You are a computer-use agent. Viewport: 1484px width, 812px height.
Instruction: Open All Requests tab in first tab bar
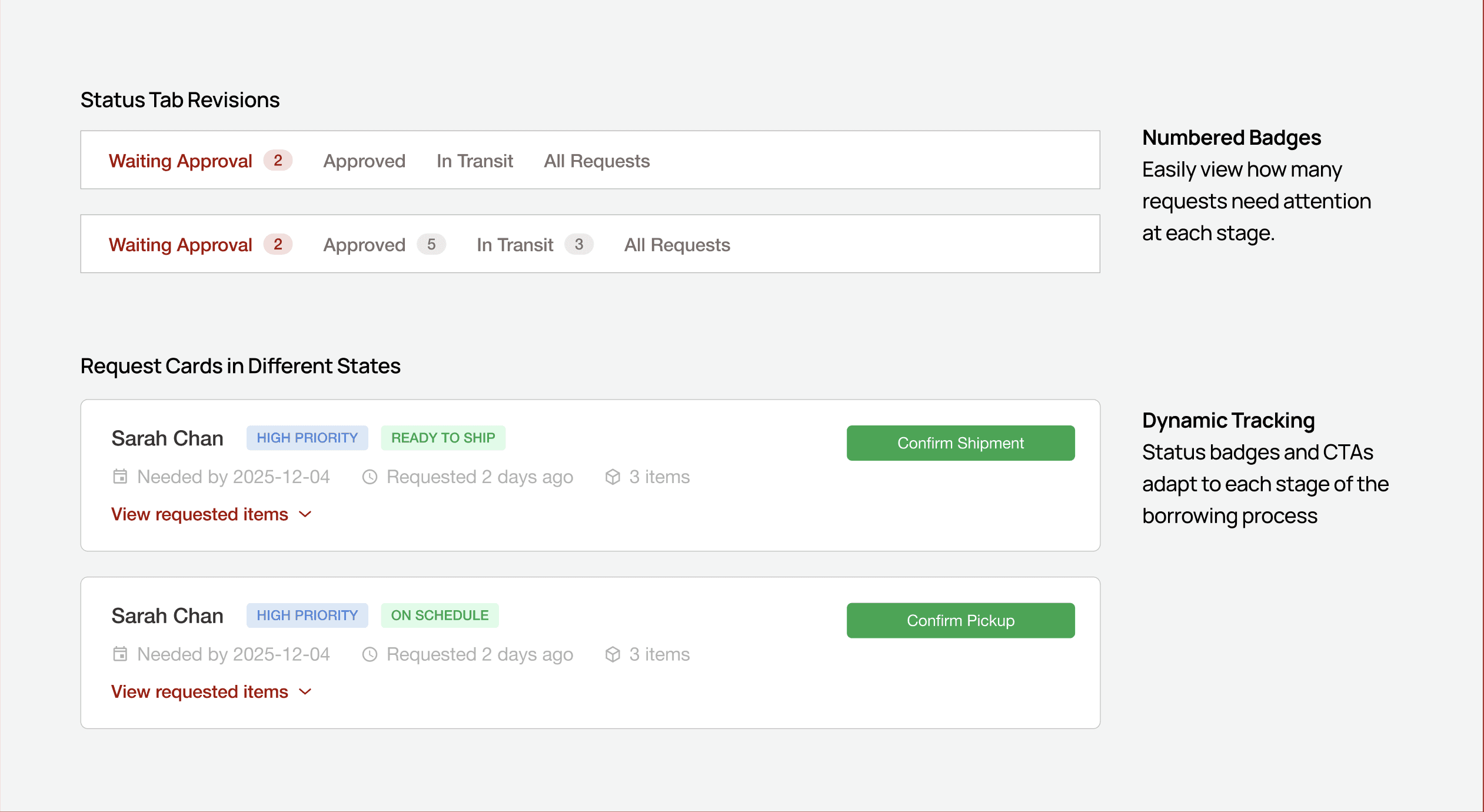[x=597, y=161]
